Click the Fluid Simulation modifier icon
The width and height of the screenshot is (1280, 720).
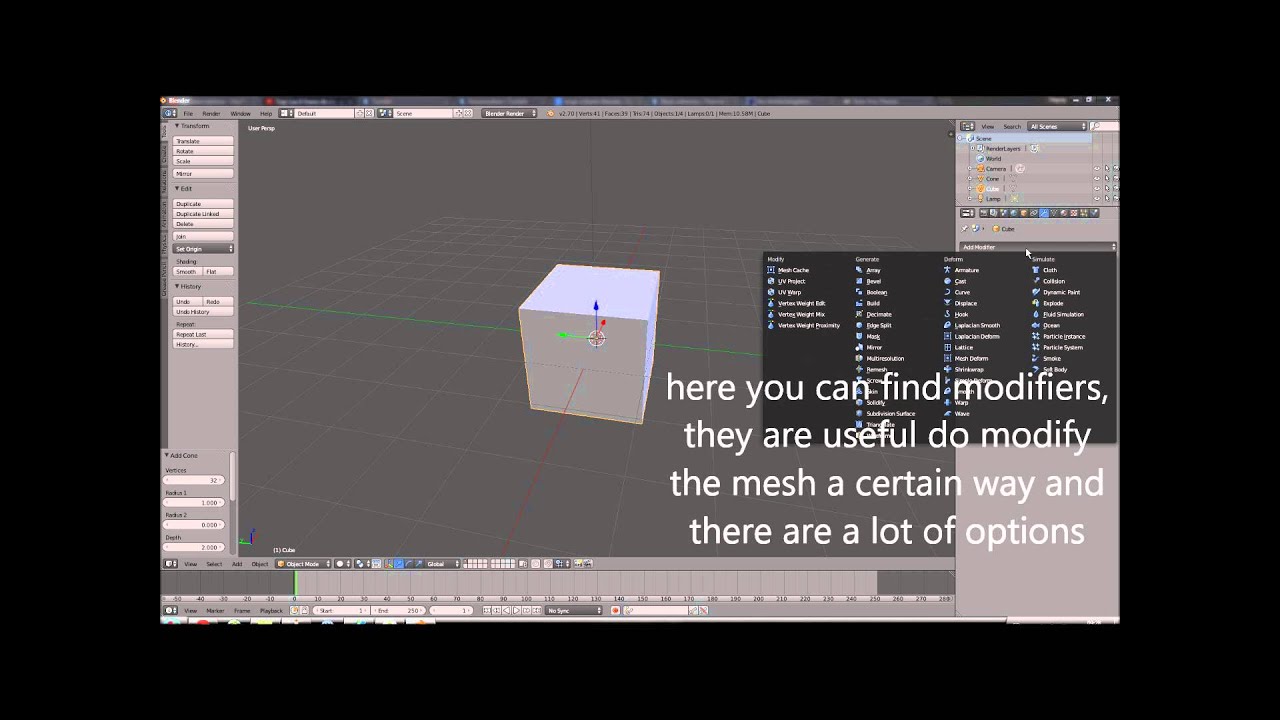click(1036, 314)
